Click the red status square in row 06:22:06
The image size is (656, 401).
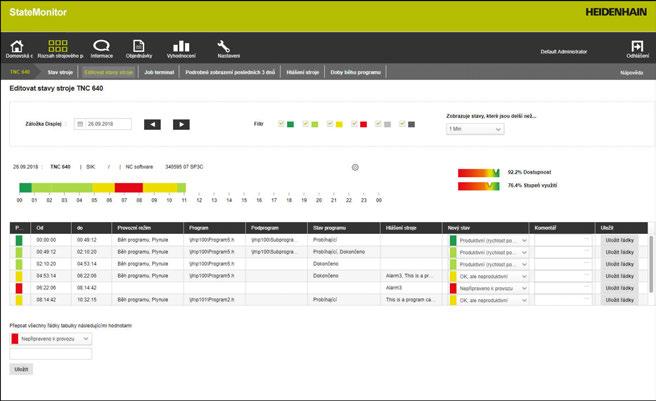(x=19, y=288)
